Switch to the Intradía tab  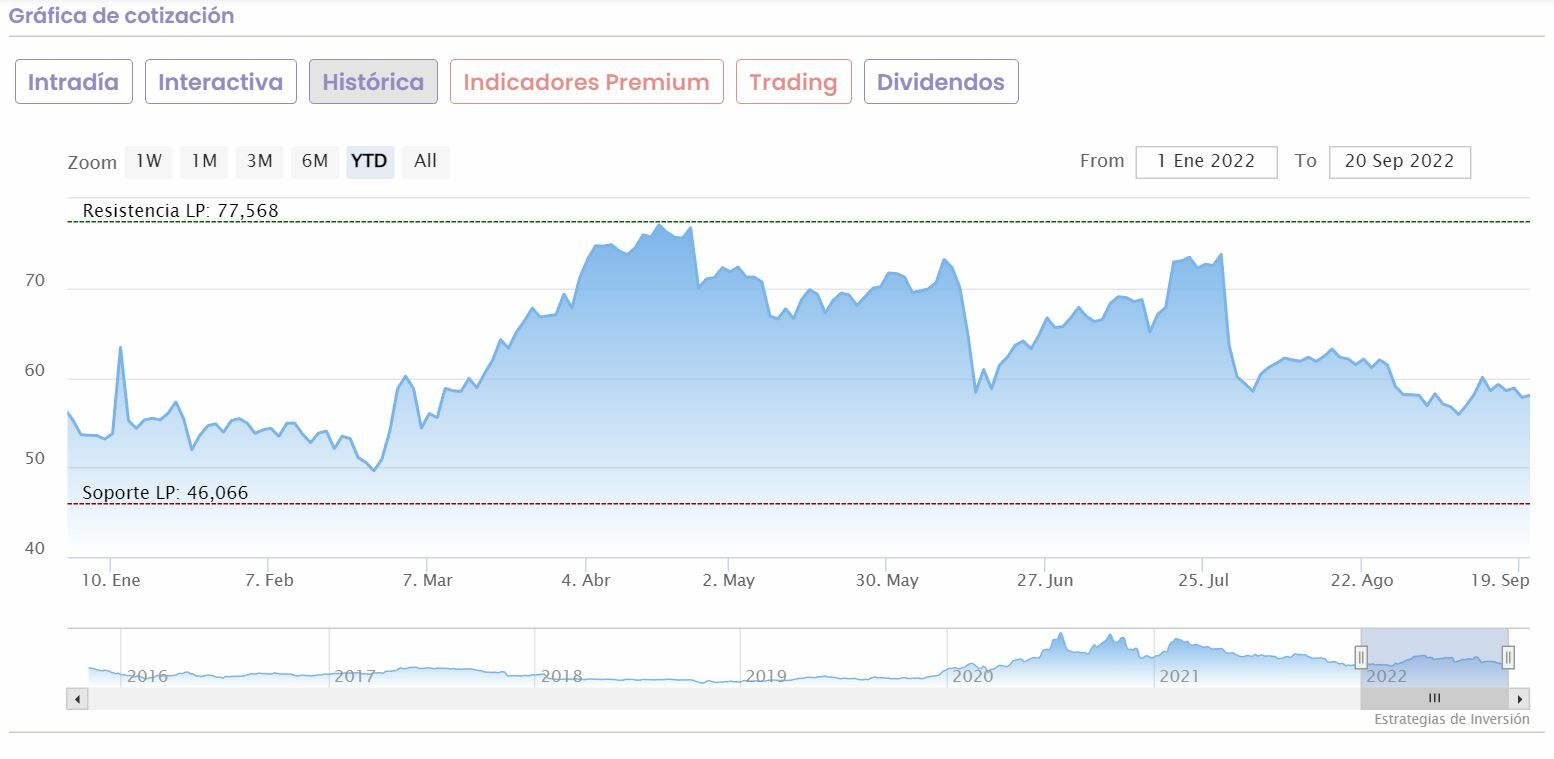point(73,82)
